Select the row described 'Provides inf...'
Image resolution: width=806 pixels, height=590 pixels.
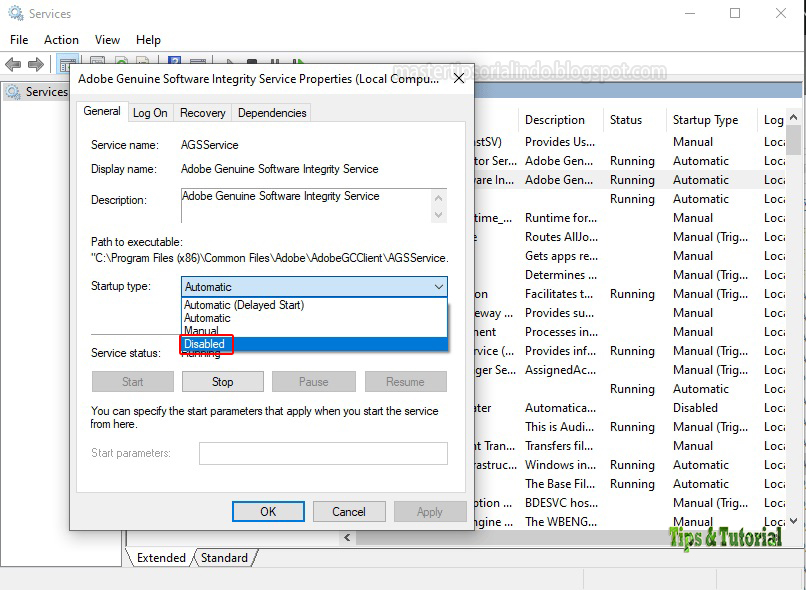point(630,351)
